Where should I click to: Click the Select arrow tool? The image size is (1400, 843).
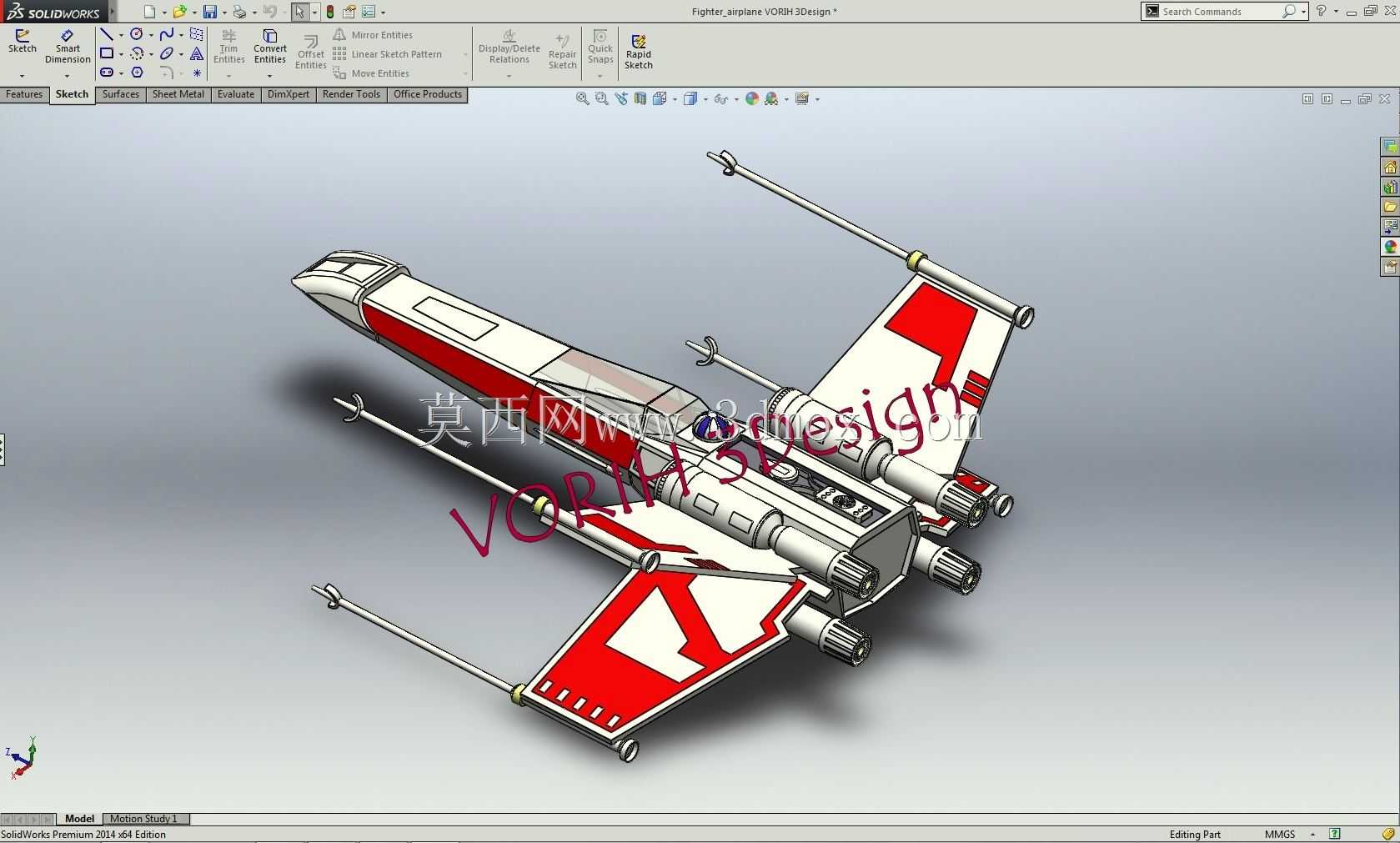tap(299, 12)
